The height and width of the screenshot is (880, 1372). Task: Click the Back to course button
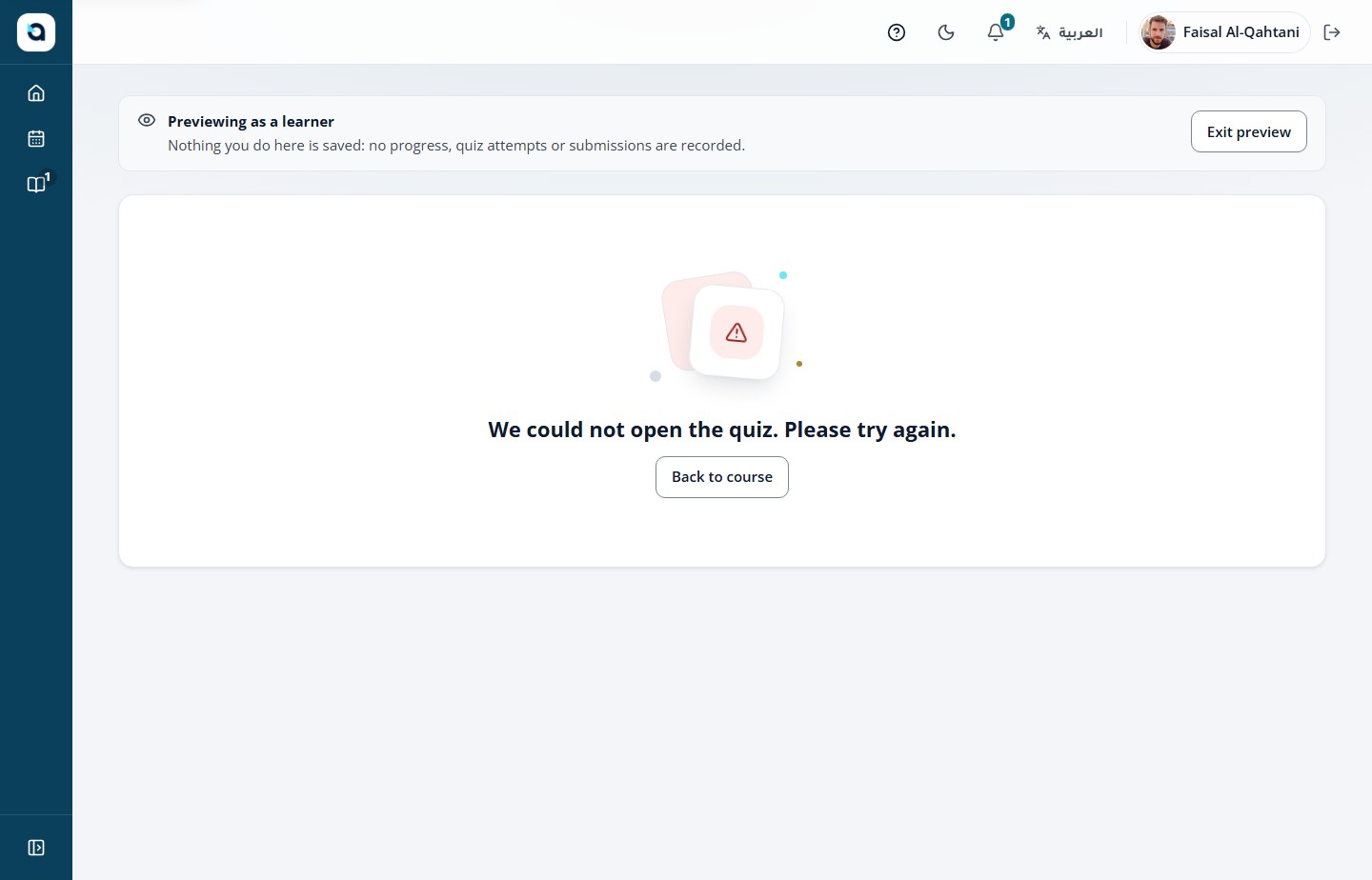pos(722,477)
